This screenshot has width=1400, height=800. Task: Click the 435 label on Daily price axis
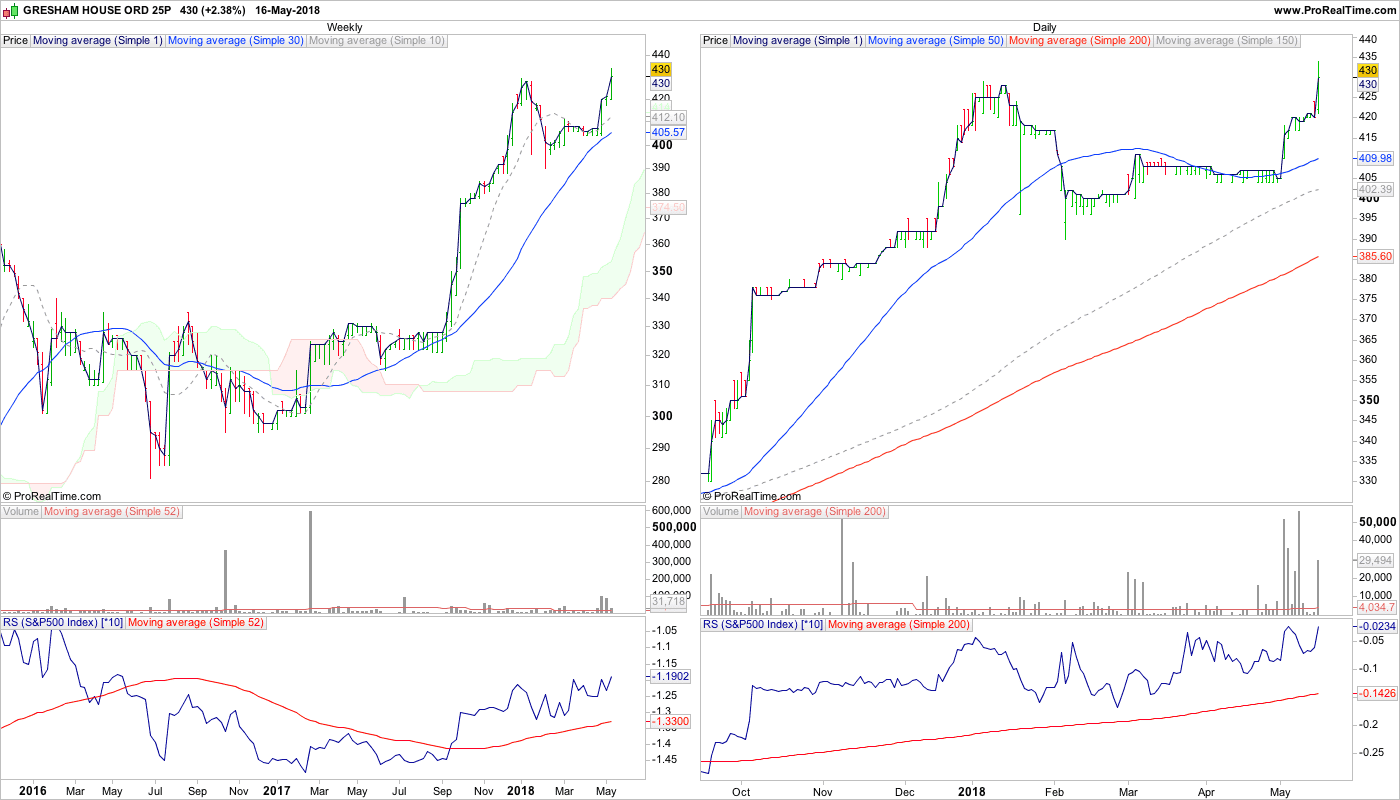tap(1369, 55)
